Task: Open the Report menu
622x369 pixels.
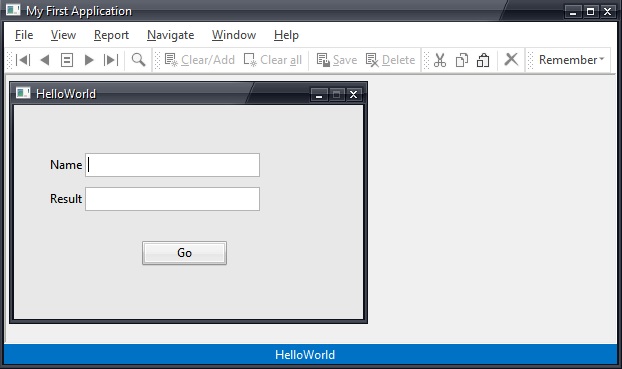Action: [x=111, y=35]
